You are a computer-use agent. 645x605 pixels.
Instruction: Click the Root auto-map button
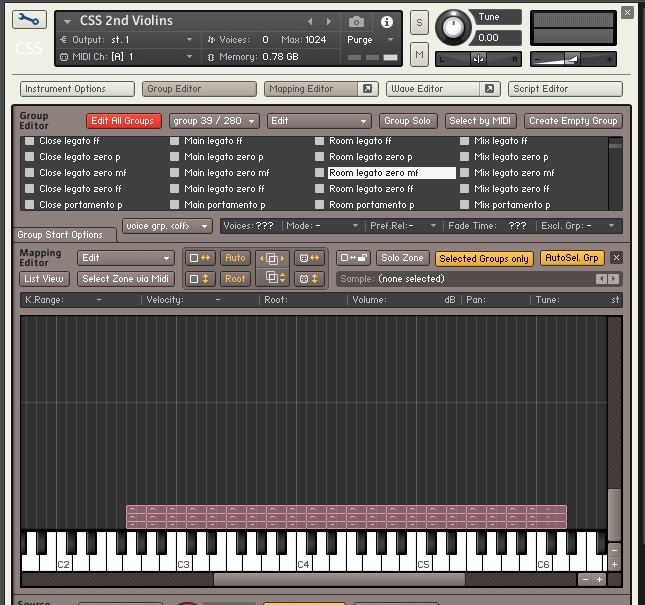click(235, 279)
